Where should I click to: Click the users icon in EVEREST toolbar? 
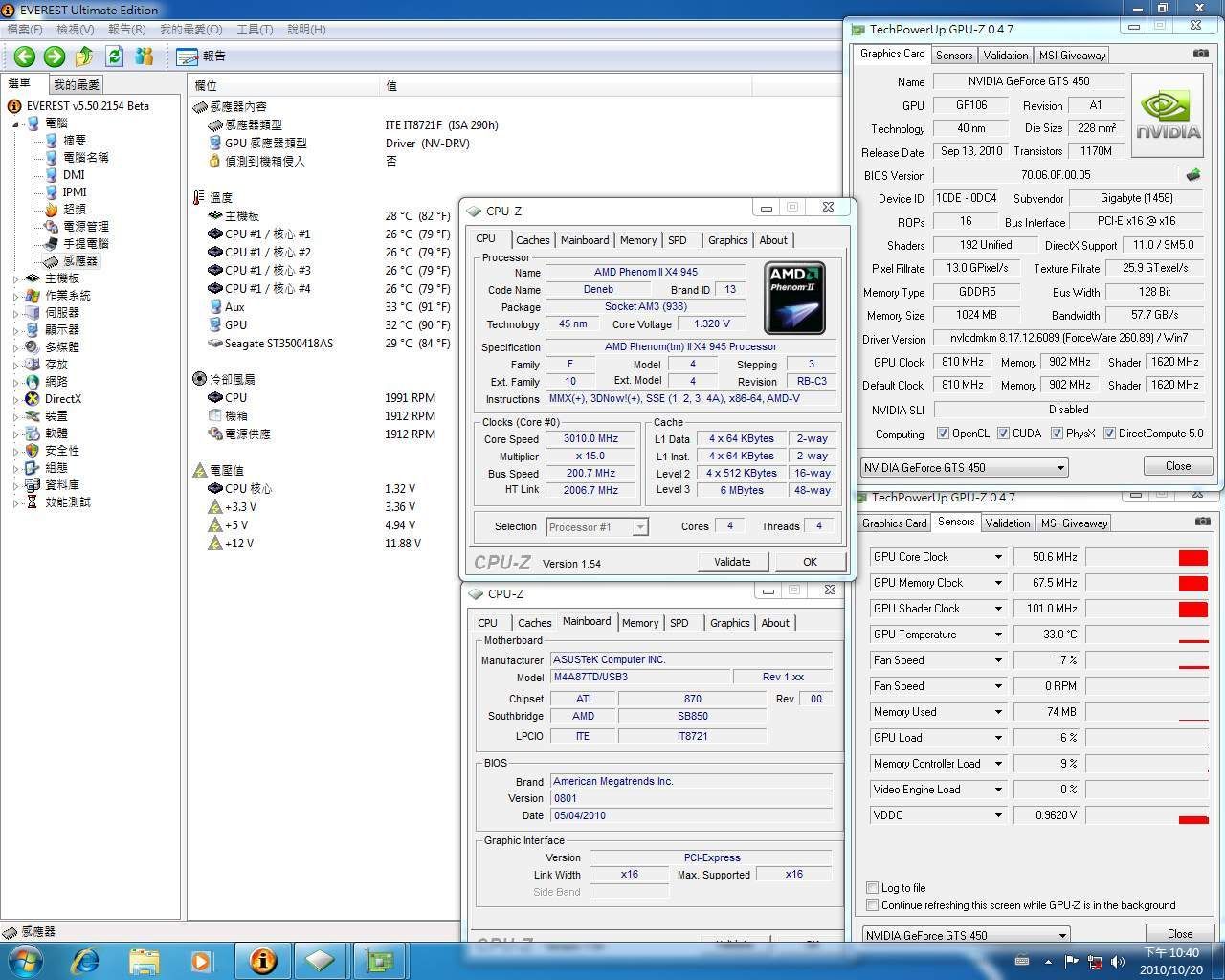tap(145, 56)
